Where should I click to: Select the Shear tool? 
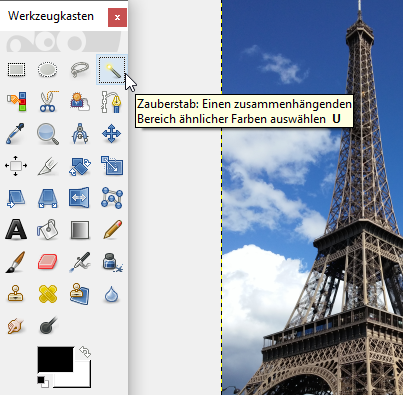click(x=16, y=198)
